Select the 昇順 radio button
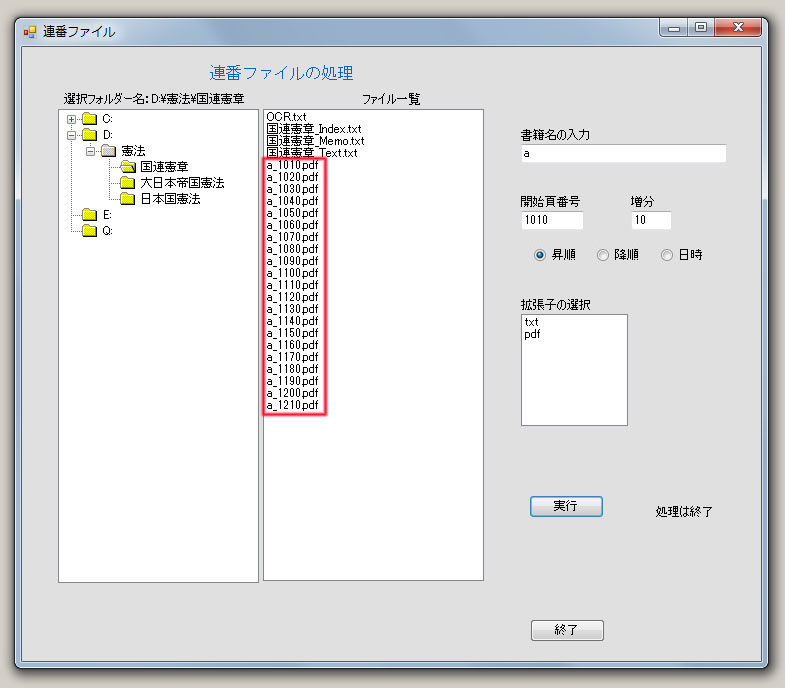Viewport: 785px width, 688px height. (540, 255)
